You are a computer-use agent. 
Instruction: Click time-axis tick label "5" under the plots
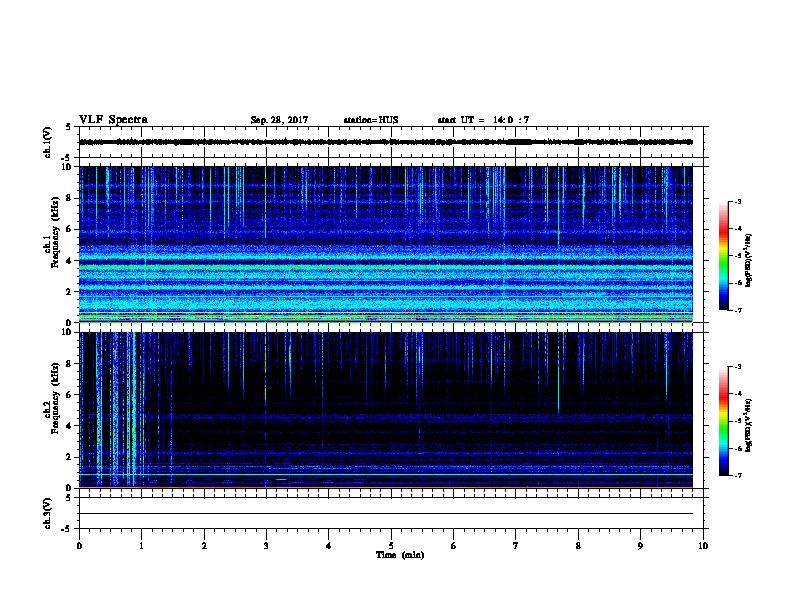[391, 546]
